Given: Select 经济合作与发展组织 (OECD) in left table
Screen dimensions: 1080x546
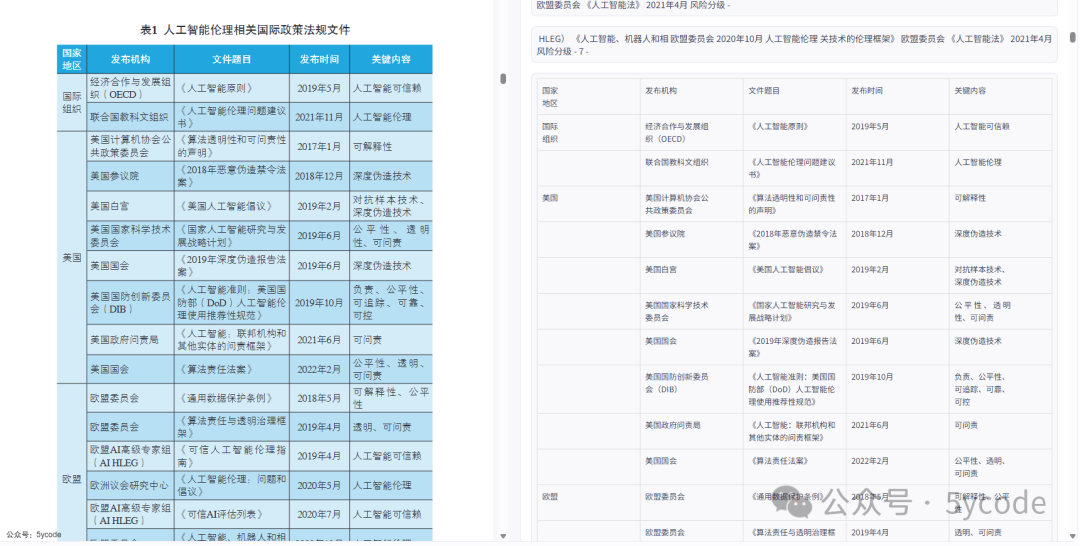Looking at the screenshot, I should [x=130, y=88].
